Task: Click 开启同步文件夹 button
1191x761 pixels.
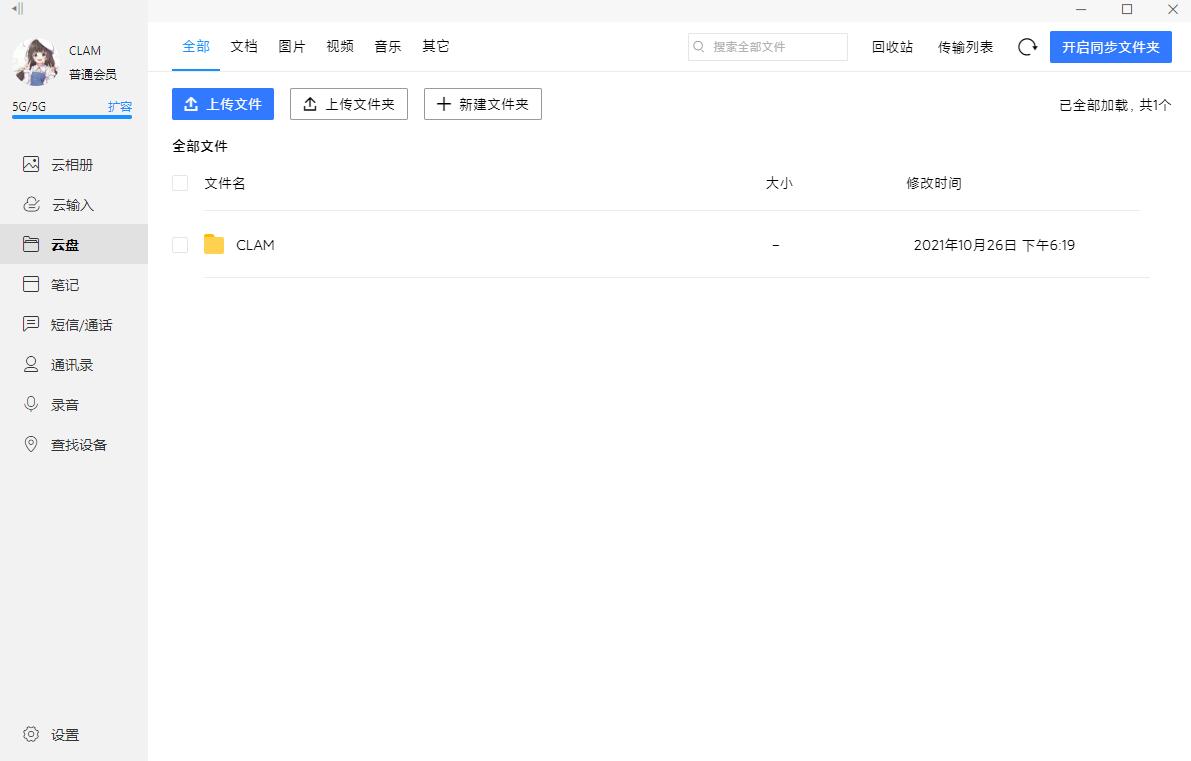Action: (1110, 47)
